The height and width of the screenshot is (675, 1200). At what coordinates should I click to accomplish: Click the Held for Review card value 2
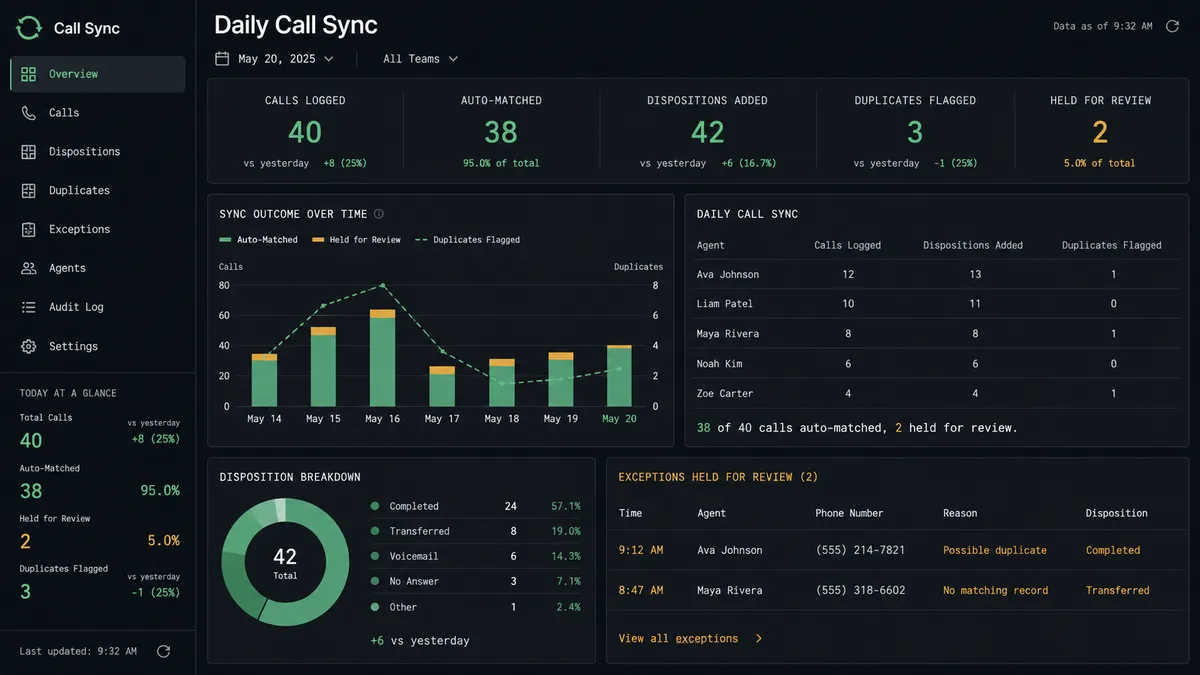[1100, 132]
